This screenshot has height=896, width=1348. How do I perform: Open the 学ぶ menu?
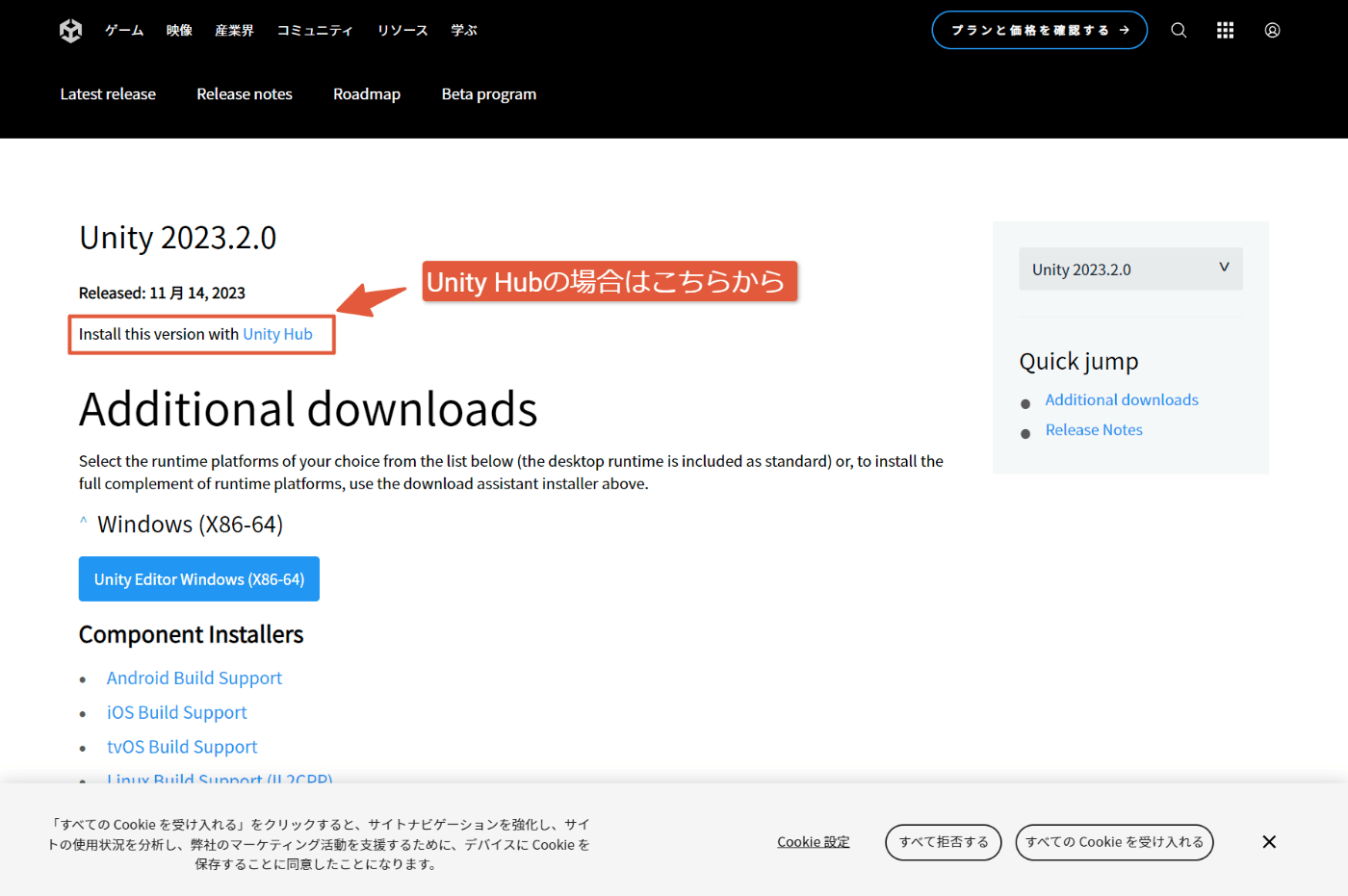tap(464, 31)
